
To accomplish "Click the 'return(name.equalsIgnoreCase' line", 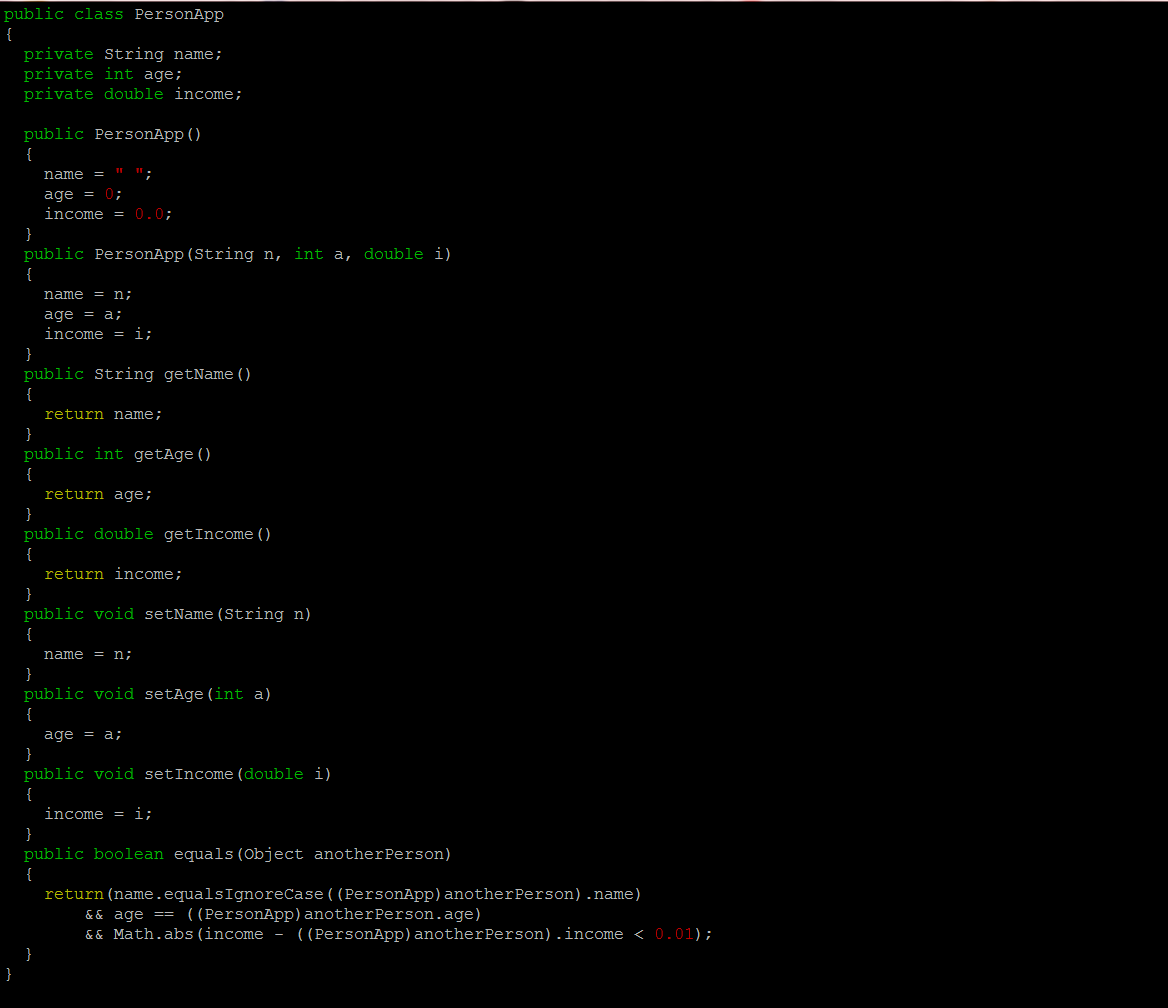I will coord(343,894).
